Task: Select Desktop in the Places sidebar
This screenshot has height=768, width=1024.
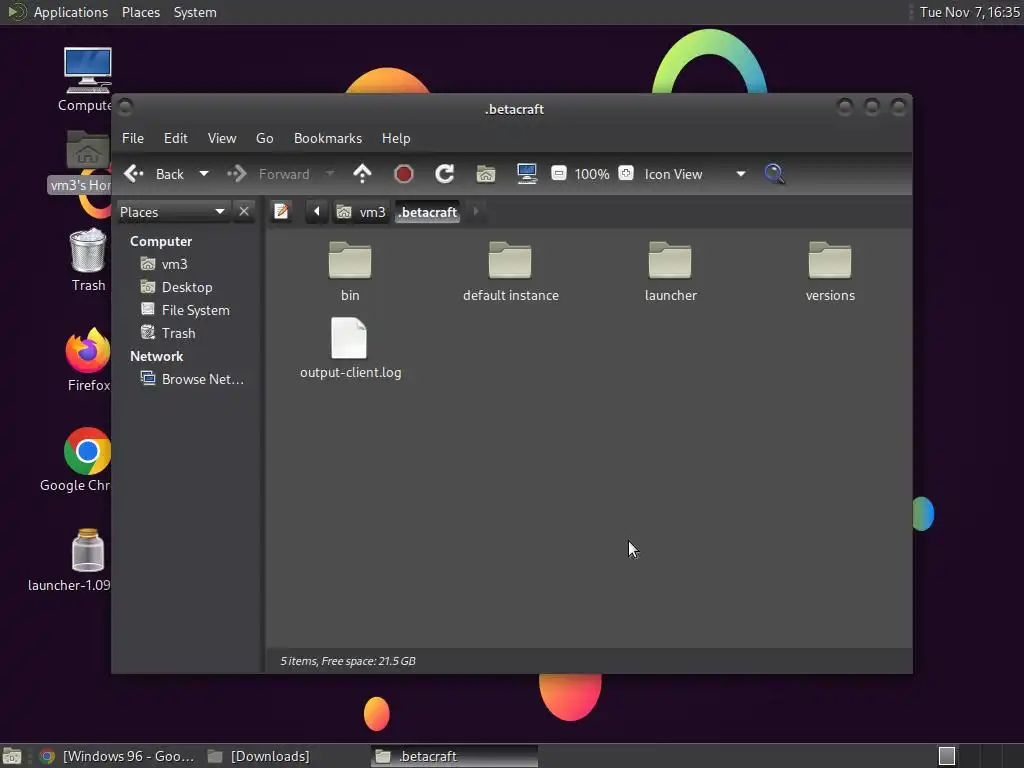Action: 177,287
